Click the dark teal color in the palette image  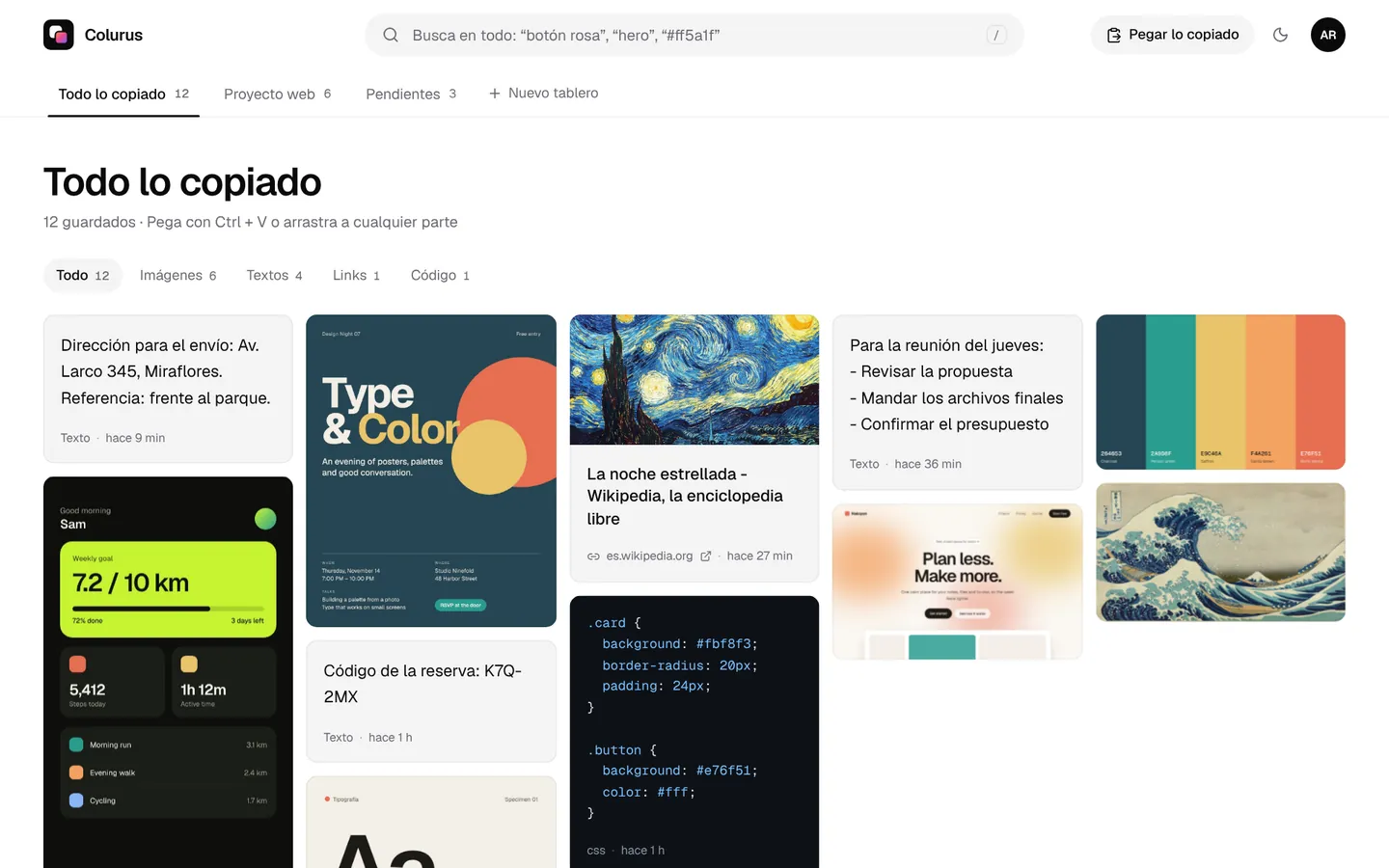tap(1121, 392)
